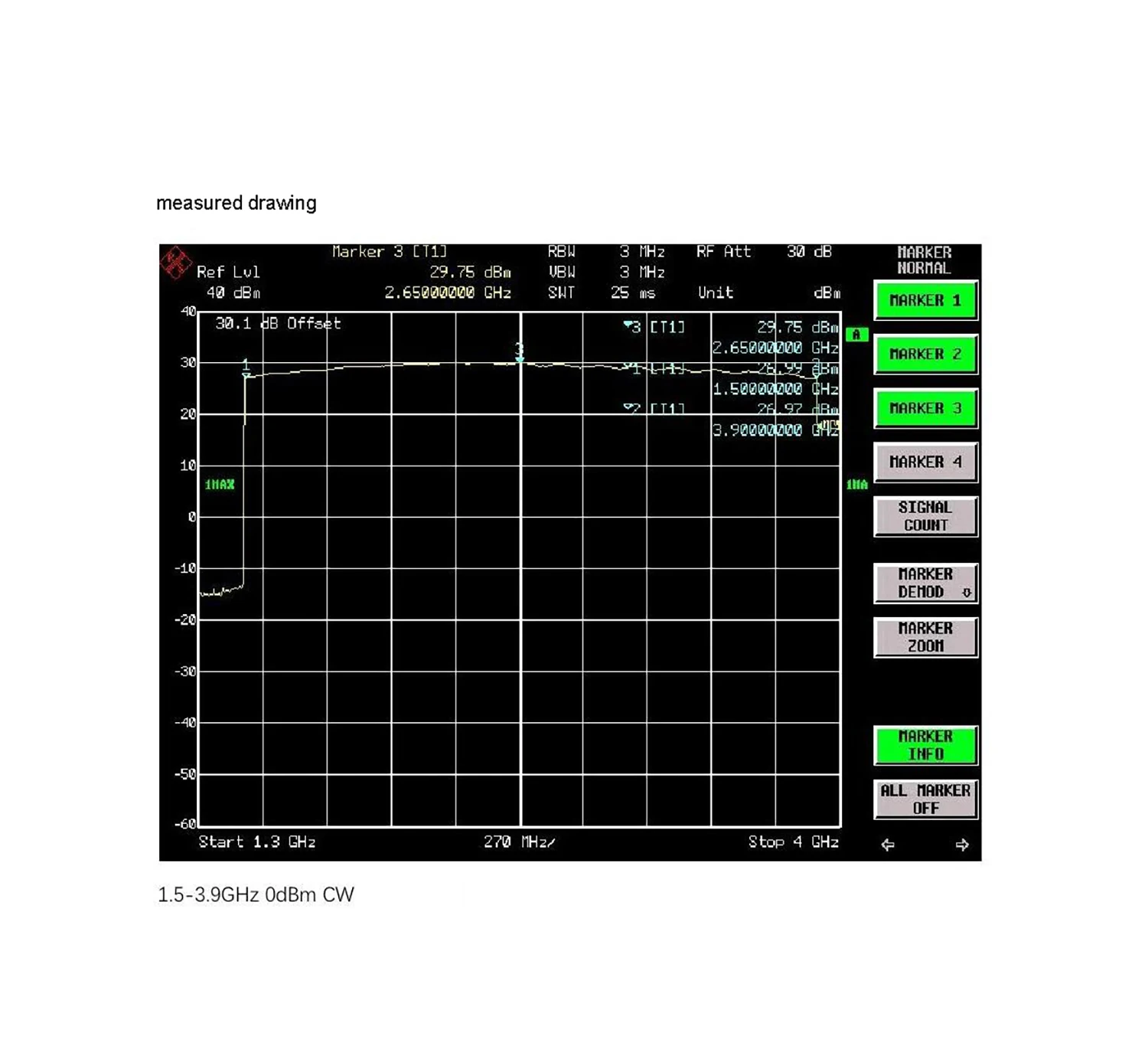
Task: Click the 1MA label right of the grid
Action: (x=856, y=485)
